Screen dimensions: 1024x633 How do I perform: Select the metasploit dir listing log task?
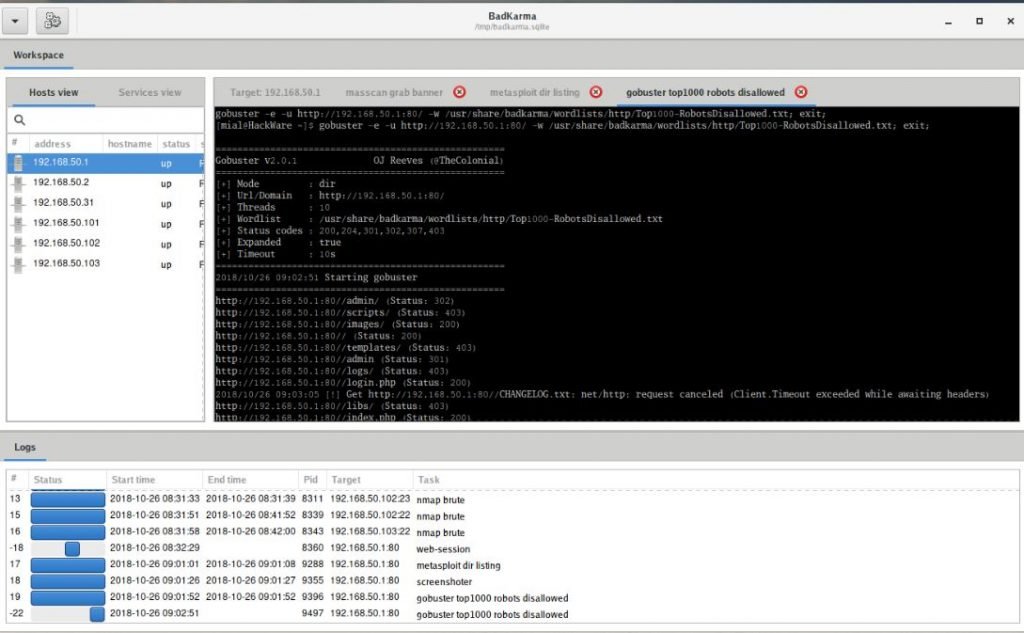click(458, 565)
